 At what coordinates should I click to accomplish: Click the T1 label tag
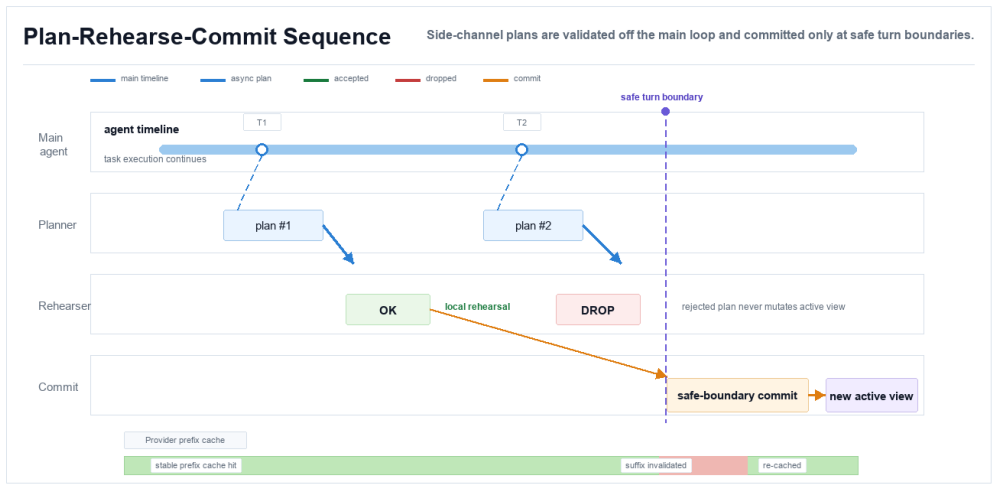point(262,122)
